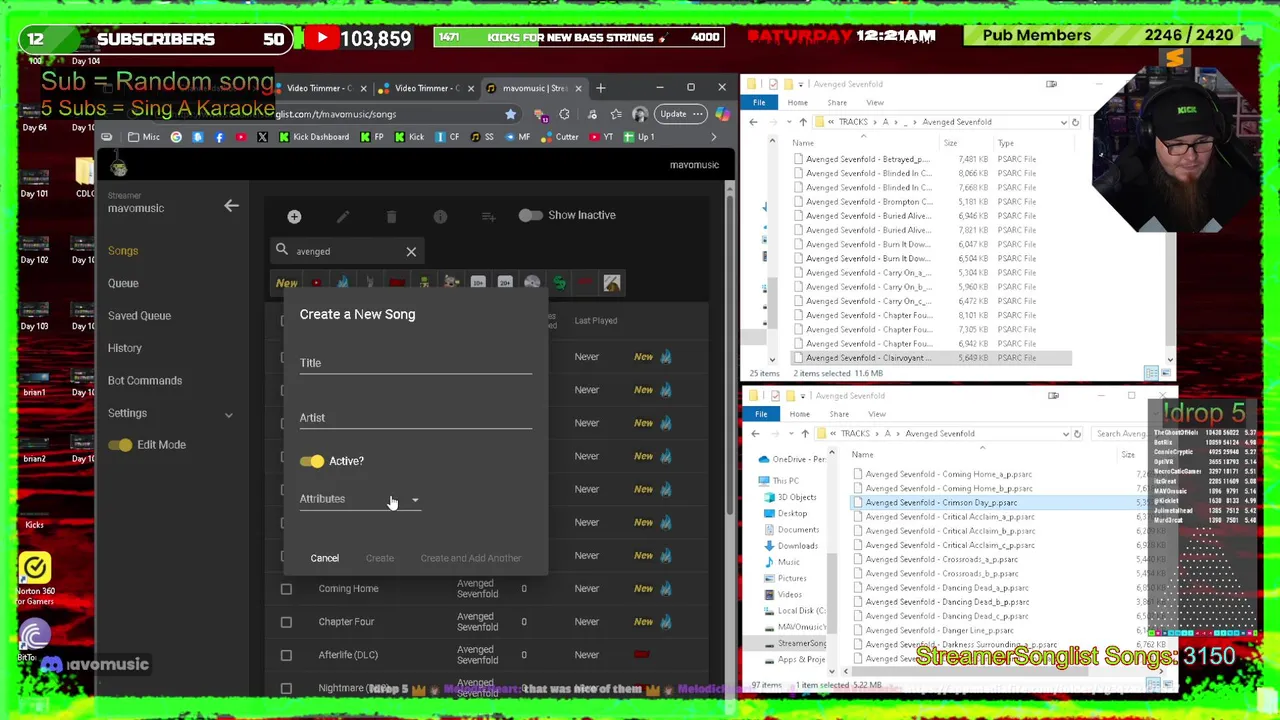Open a new browser tab with plus icon
Screen dimensions: 1280x720
pyautogui.click(x=601, y=88)
